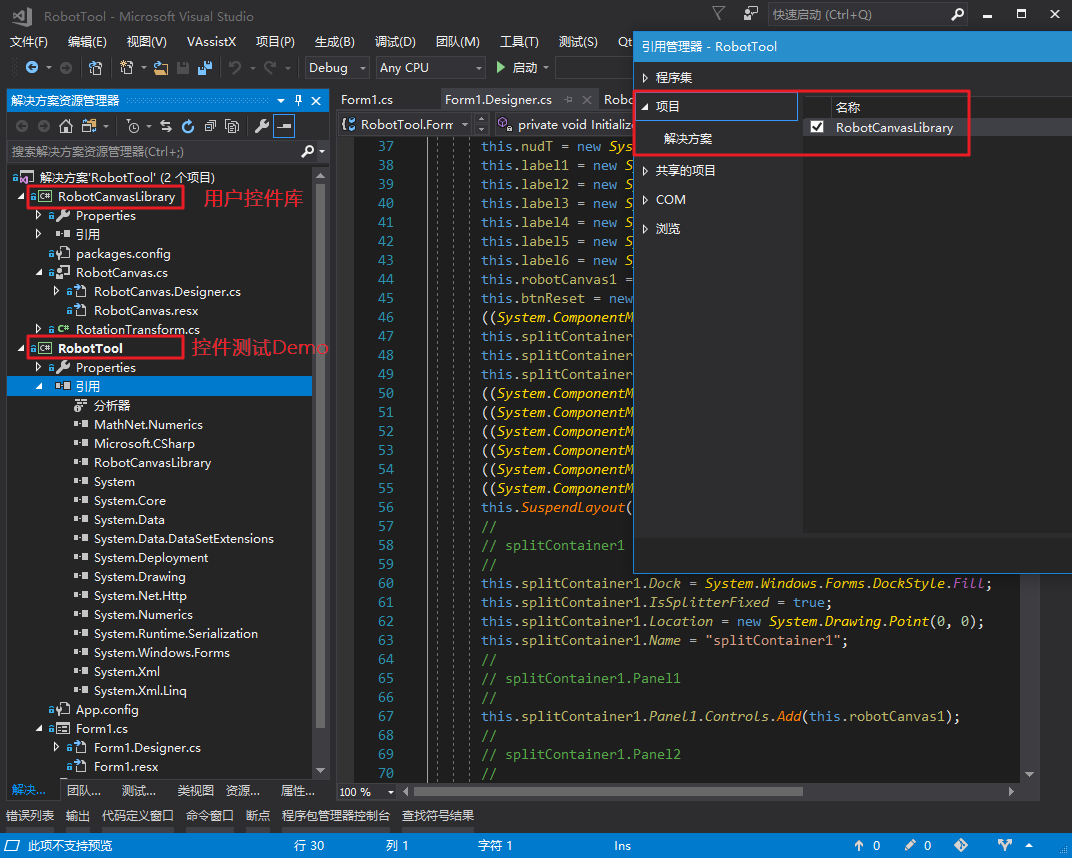Viewport: 1072px width, 858px height.
Task: Click the Undo toolbar icon
Action: pyautogui.click(x=235, y=68)
